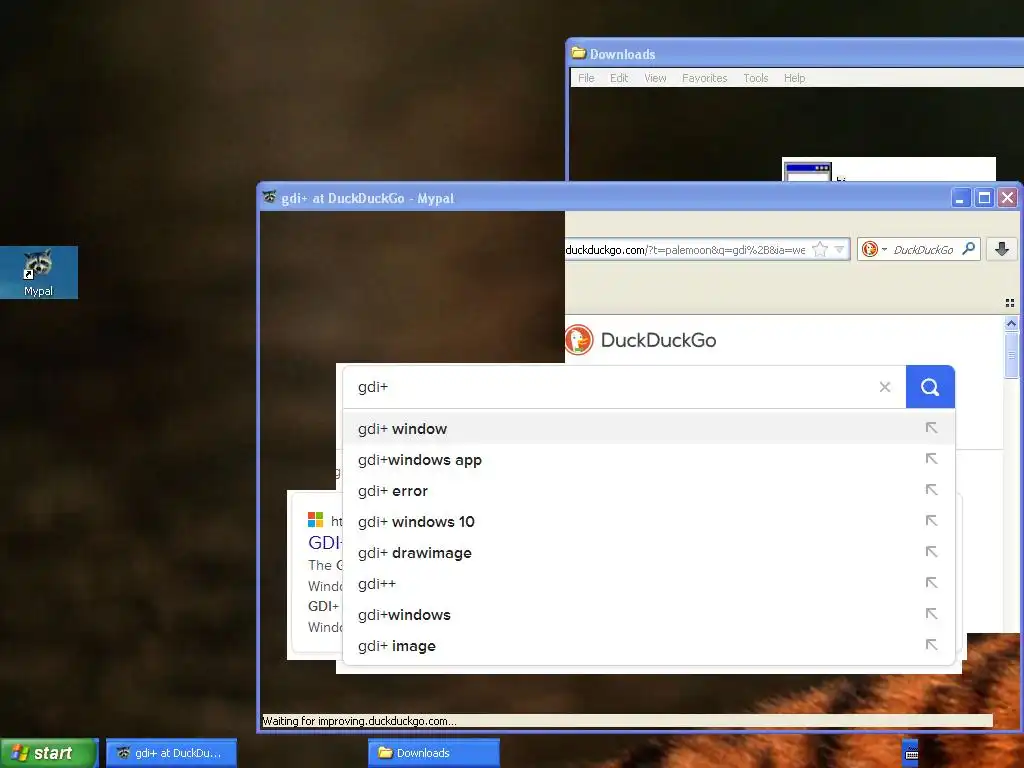
Task: Click the duckduckgo.com address bar URL
Action: pos(686,249)
